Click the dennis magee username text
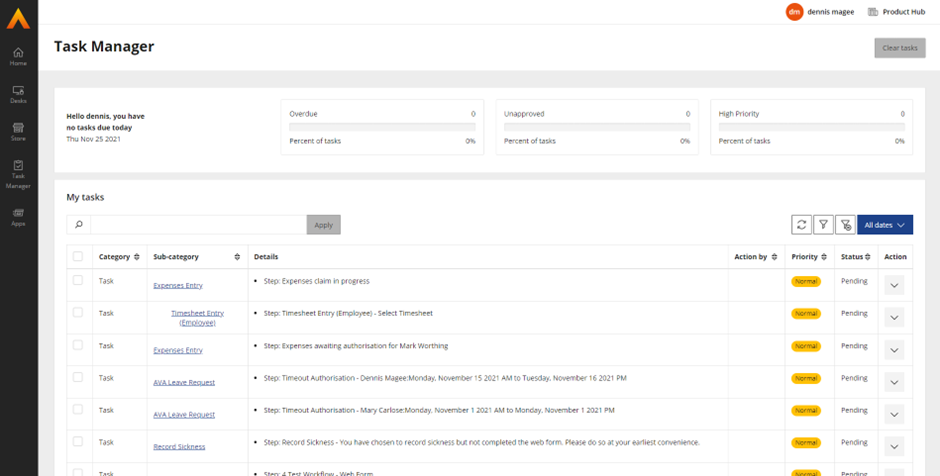This screenshot has width=940, height=476. pyautogui.click(x=831, y=11)
